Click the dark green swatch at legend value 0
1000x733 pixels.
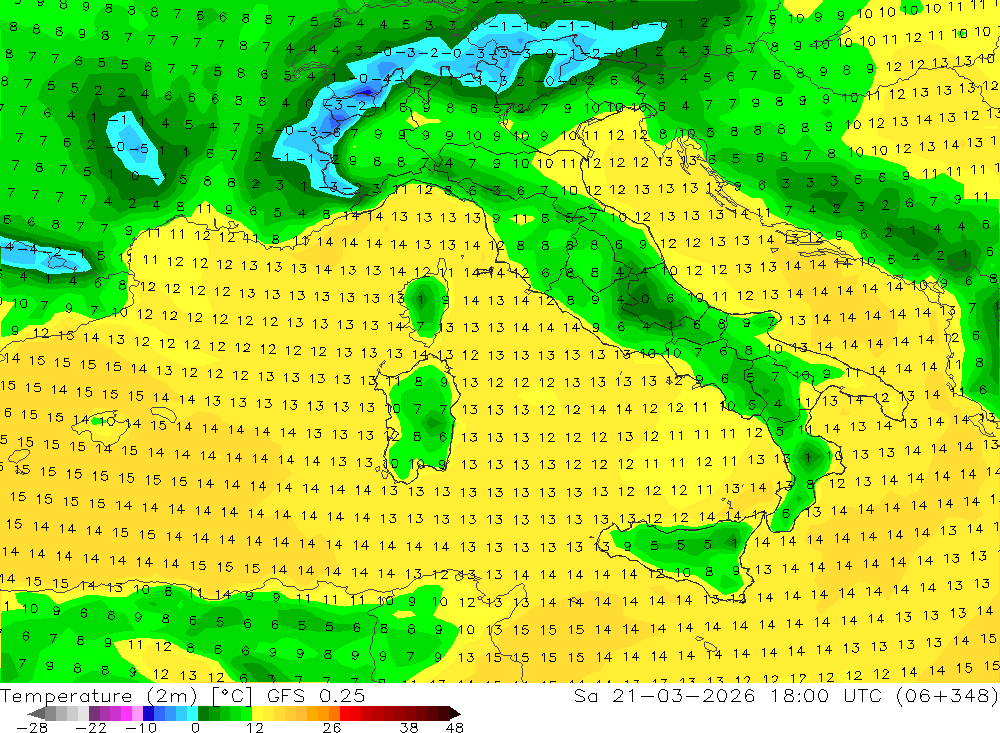point(203,713)
